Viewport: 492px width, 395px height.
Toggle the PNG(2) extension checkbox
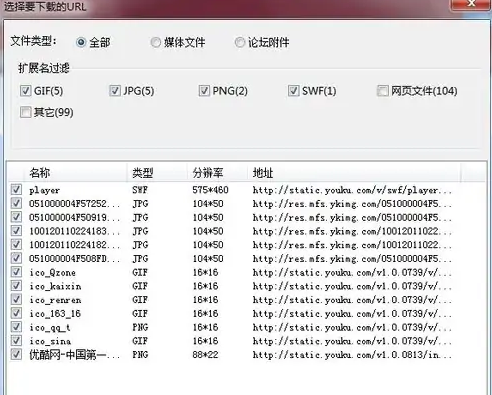pyautogui.click(x=204, y=90)
